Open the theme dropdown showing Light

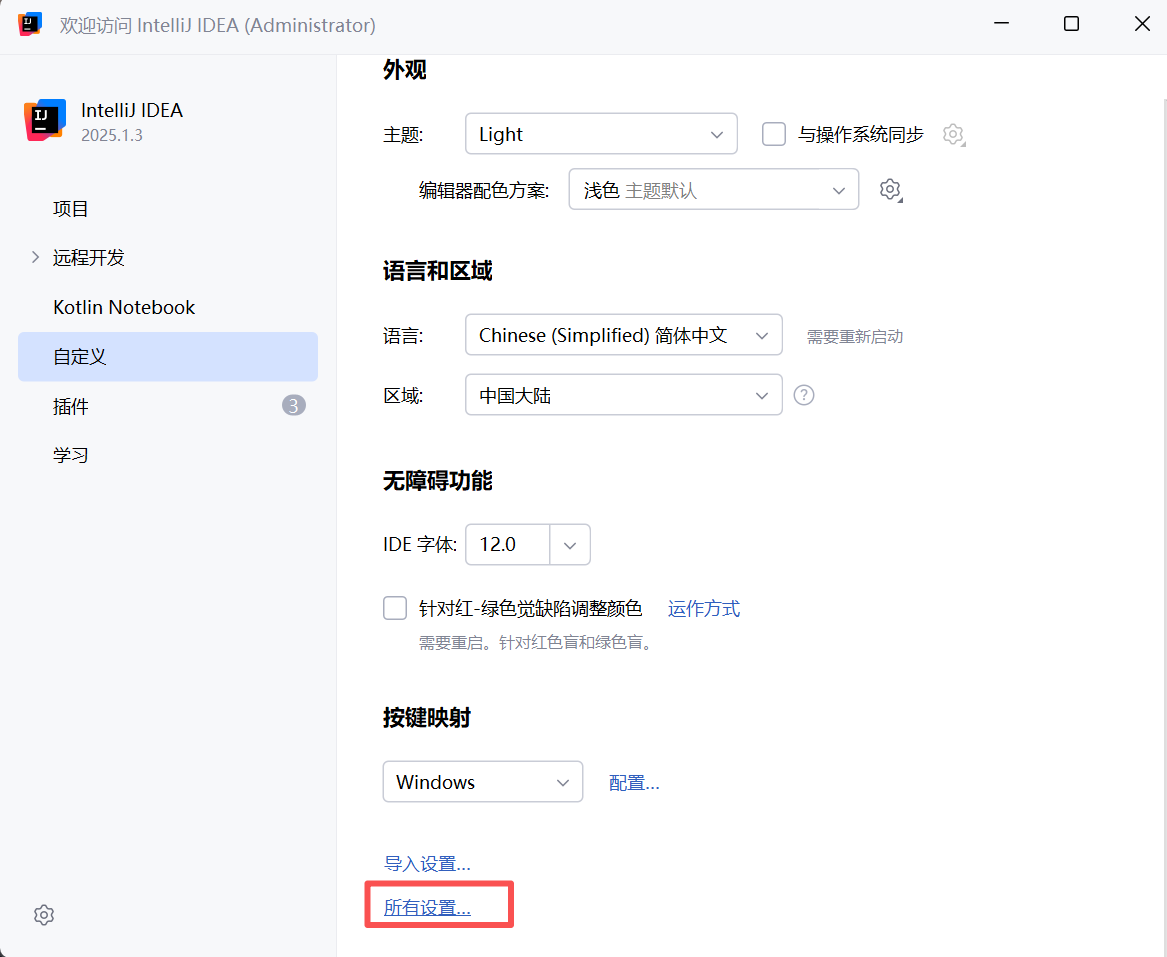[x=601, y=134]
